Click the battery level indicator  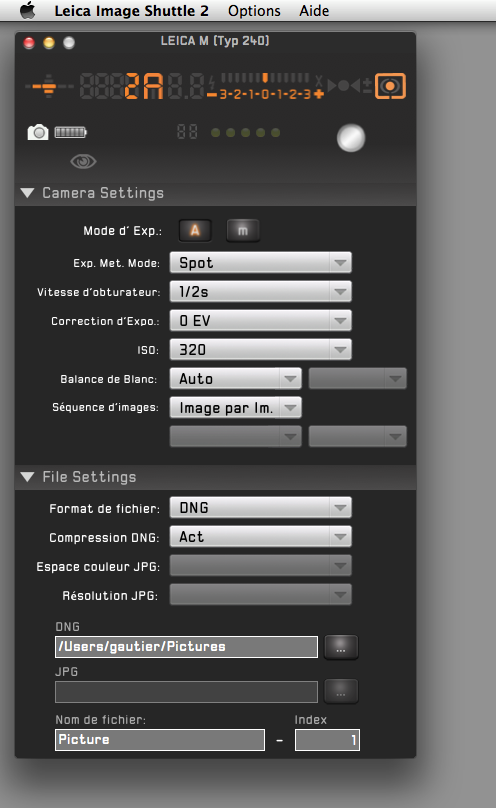(x=71, y=132)
